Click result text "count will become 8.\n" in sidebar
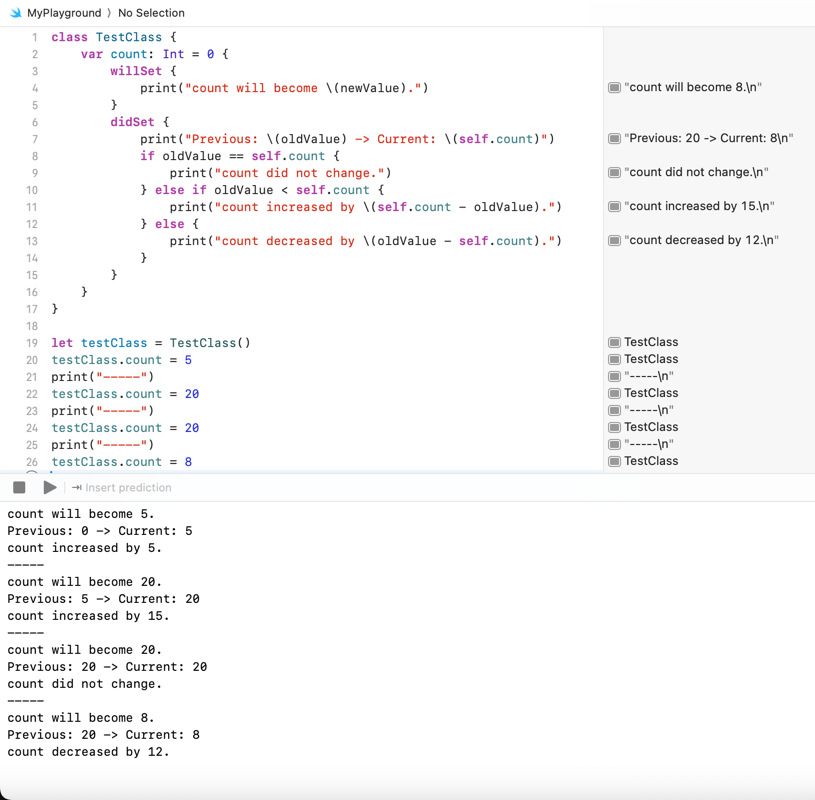This screenshot has width=815, height=800. (x=693, y=87)
